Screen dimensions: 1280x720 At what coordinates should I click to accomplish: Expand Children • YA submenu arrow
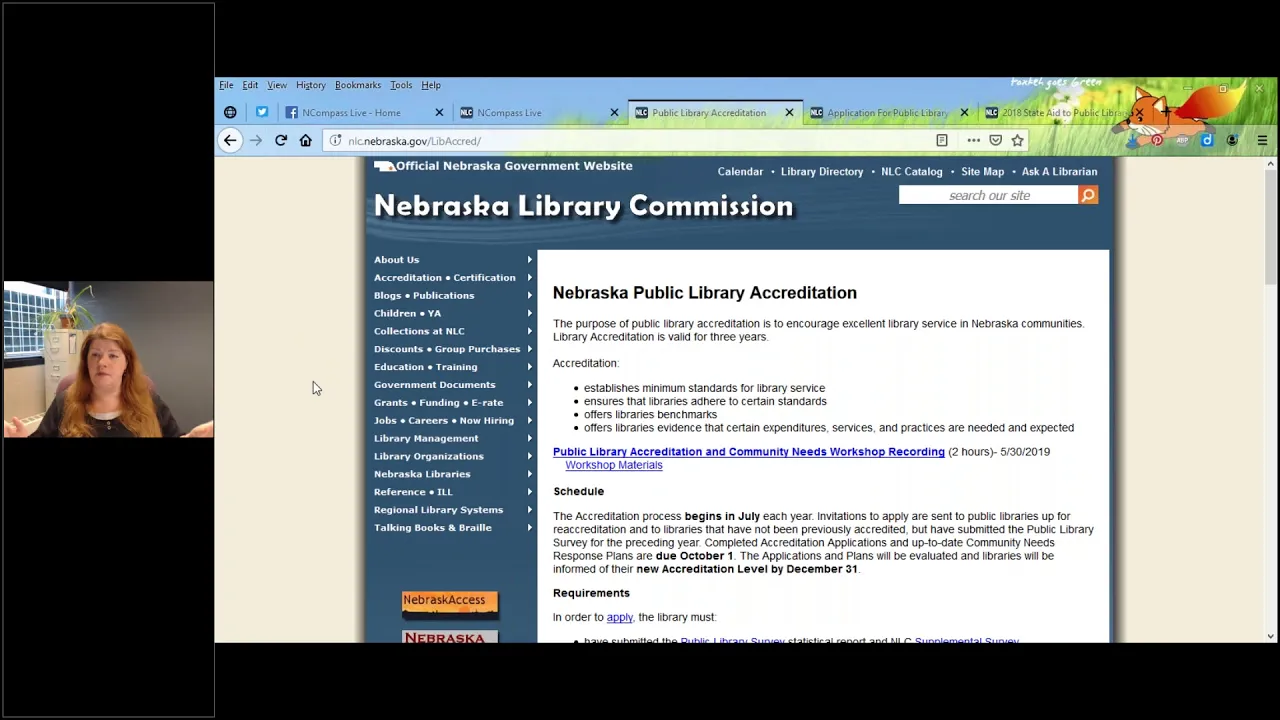(x=530, y=314)
